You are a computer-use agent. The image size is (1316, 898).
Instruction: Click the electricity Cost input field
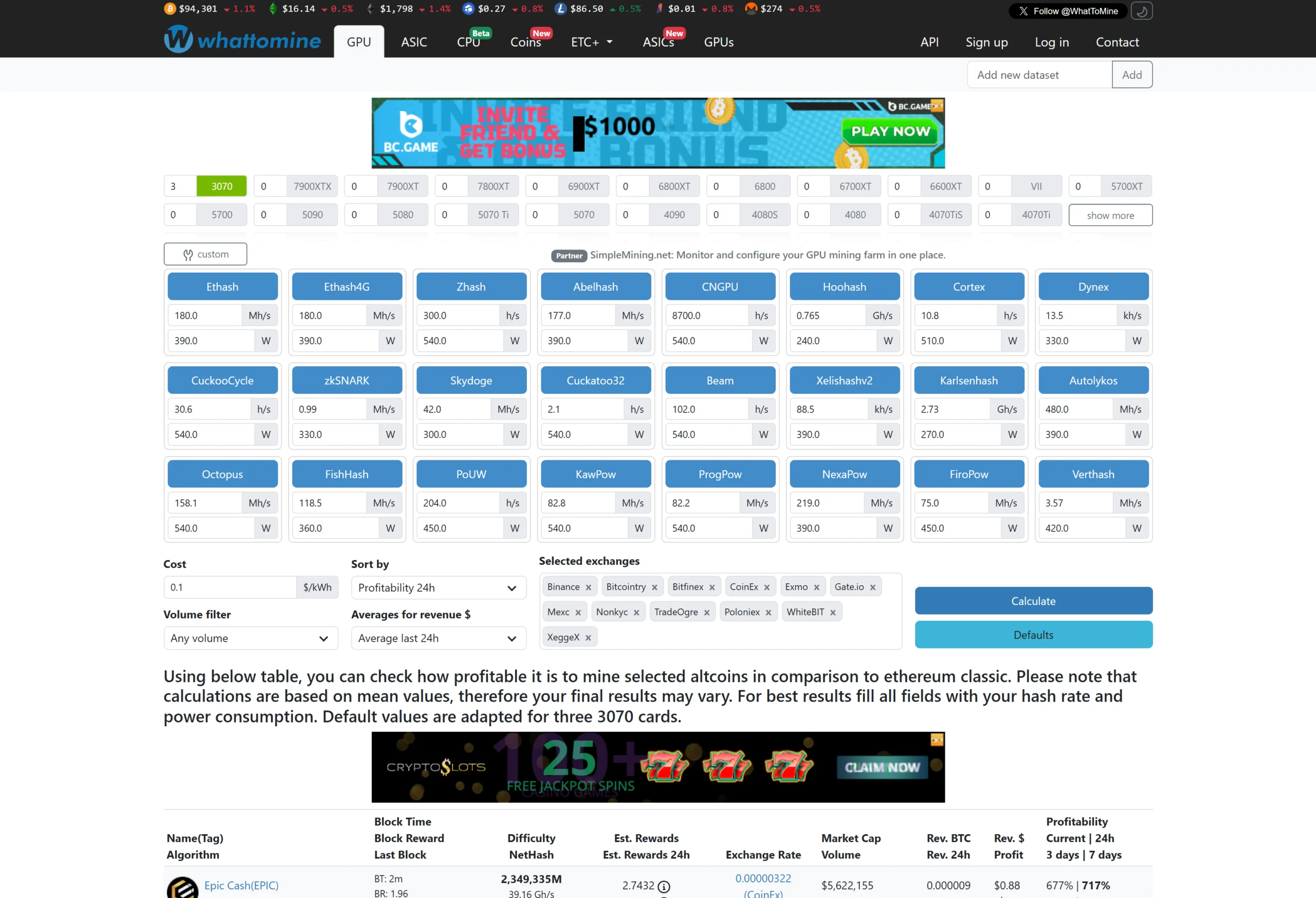click(x=230, y=587)
